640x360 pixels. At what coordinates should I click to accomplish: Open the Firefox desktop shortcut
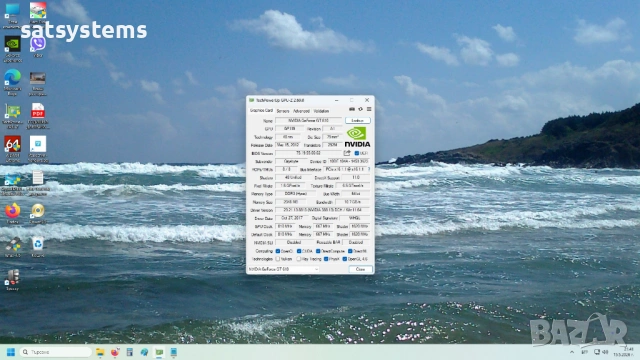pos(13,211)
